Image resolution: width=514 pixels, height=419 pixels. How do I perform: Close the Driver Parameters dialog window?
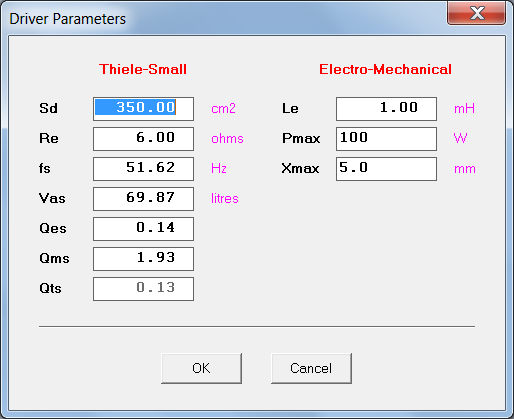[476, 13]
